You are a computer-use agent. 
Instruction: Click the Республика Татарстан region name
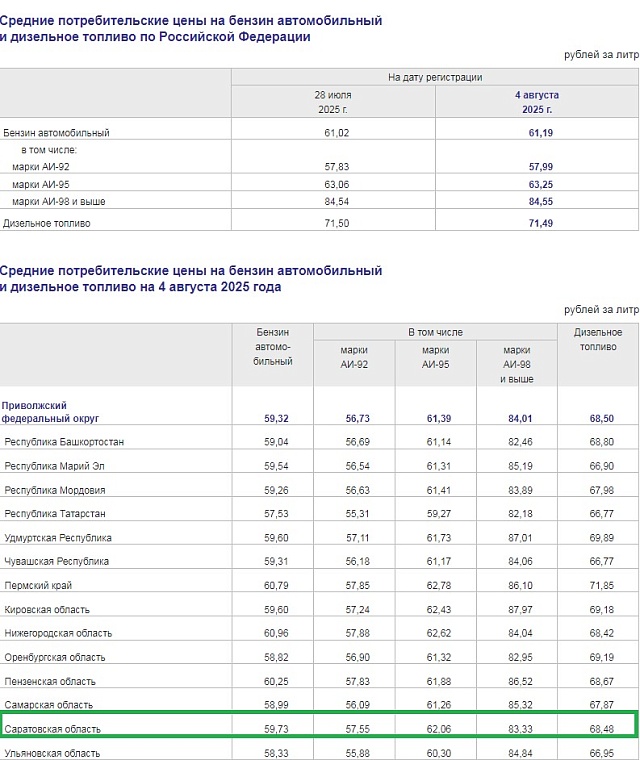tap(55, 513)
